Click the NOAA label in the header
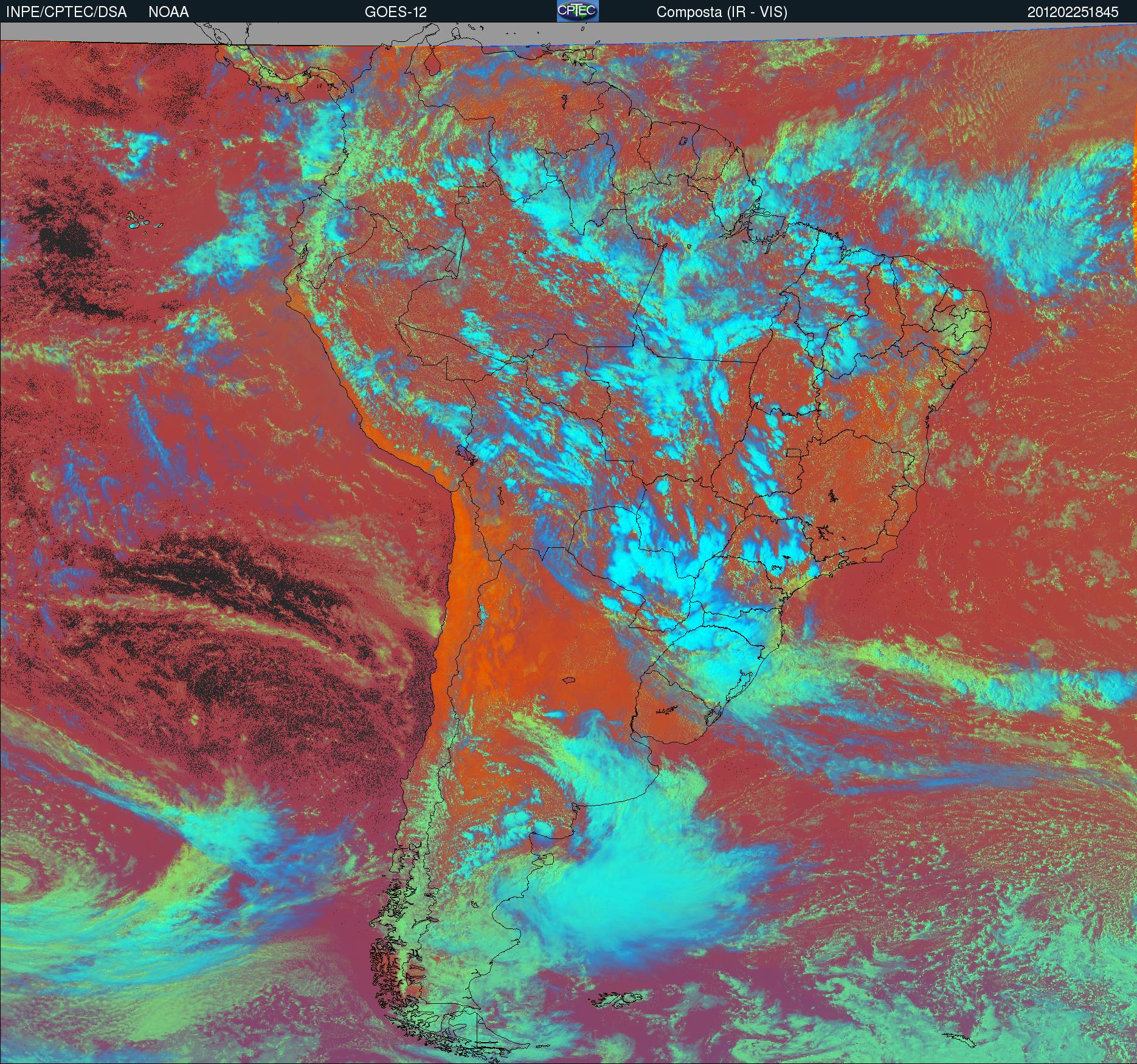This screenshot has height=1064, width=1137. tap(168, 12)
